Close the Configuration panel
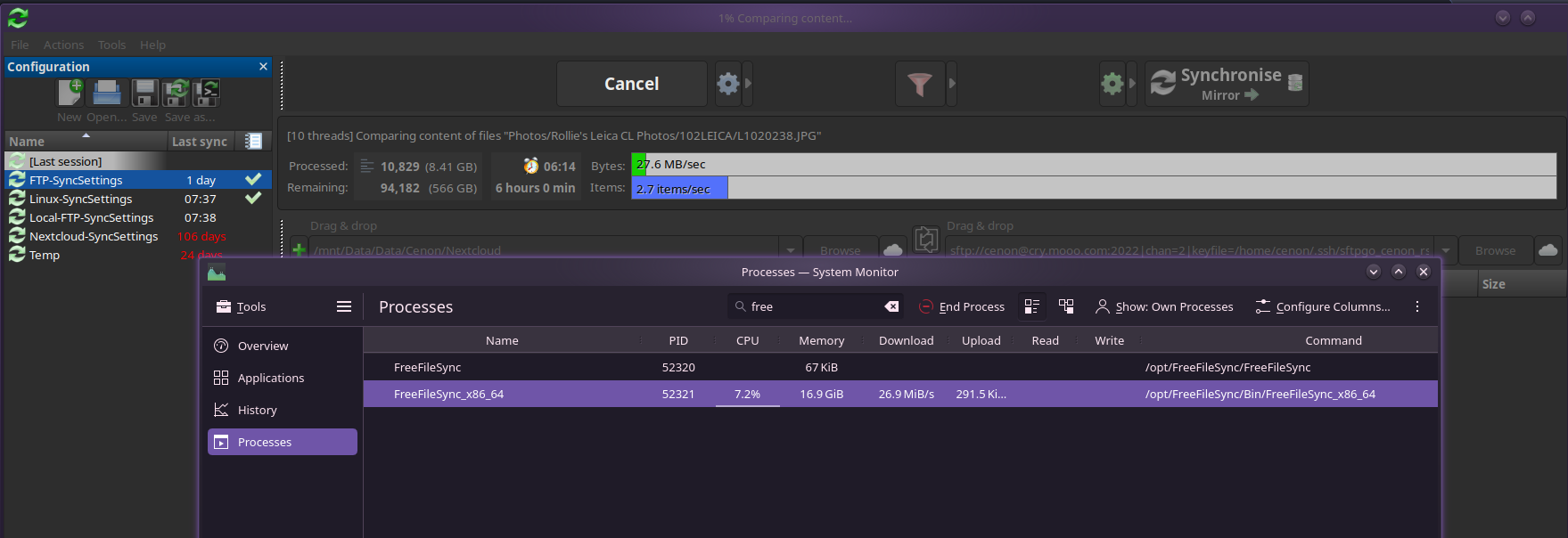This screenshot has width=1568, height=538. click(263, 67)
